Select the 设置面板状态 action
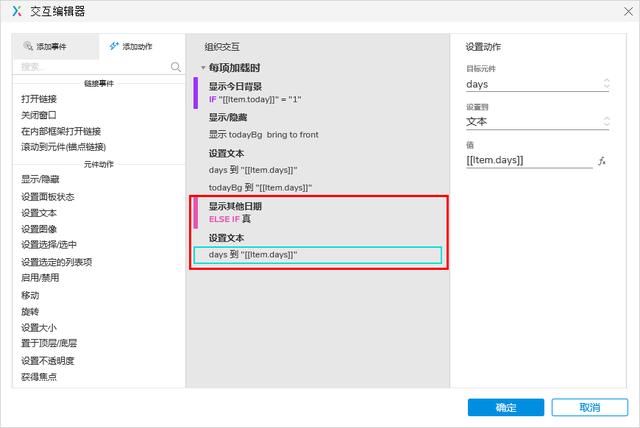 pos(47,197)
